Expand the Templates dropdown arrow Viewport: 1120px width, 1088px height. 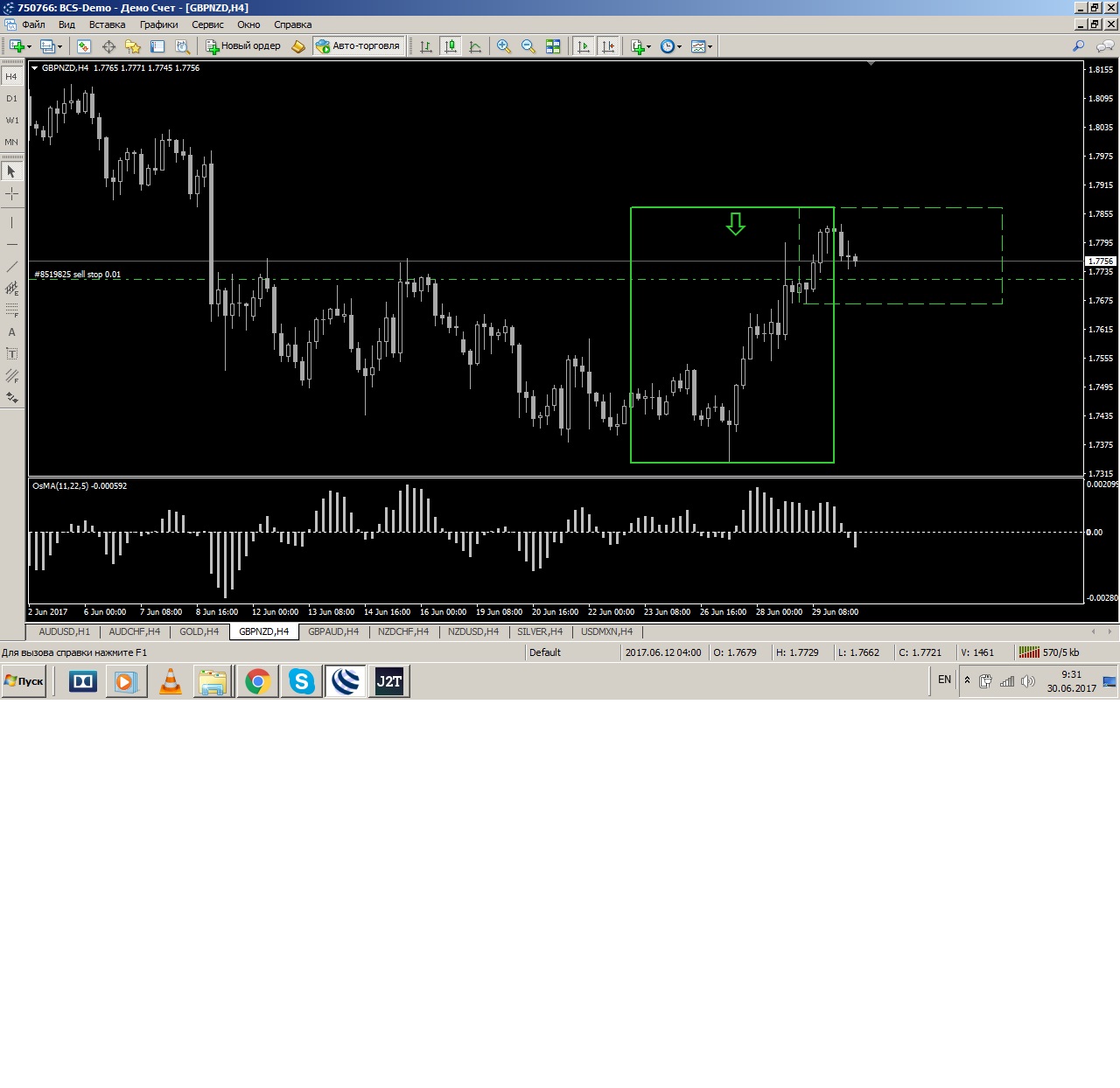(710, 46)
